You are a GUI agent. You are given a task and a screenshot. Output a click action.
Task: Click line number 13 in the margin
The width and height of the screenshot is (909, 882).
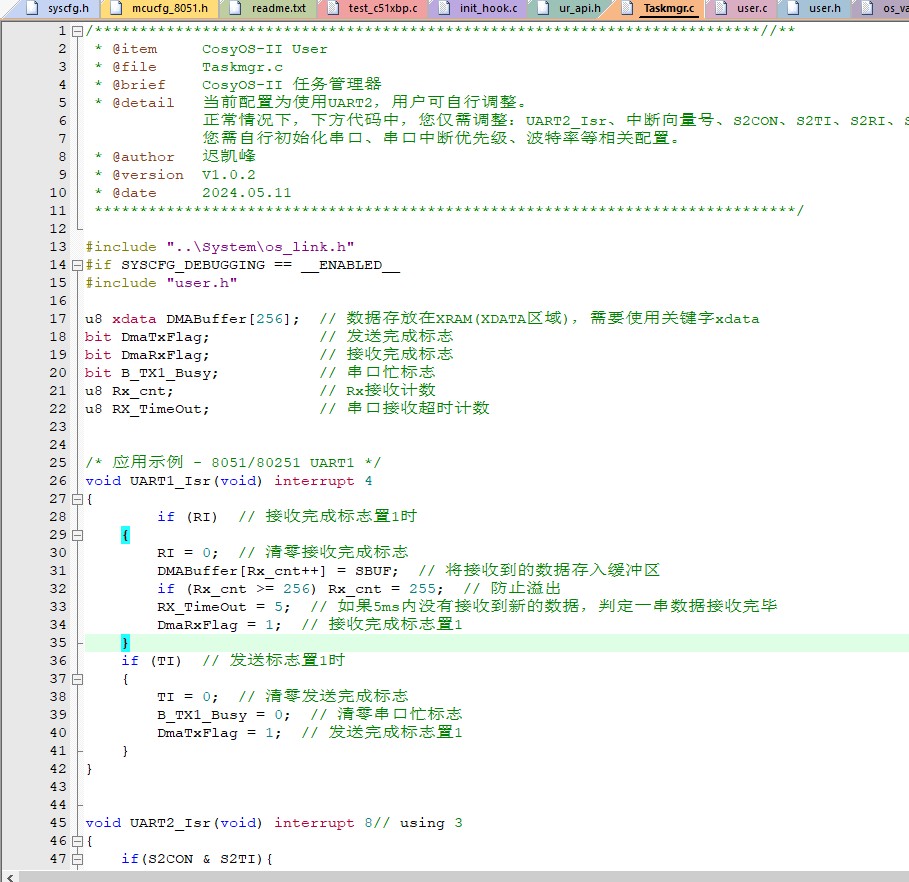pos(58,247)
